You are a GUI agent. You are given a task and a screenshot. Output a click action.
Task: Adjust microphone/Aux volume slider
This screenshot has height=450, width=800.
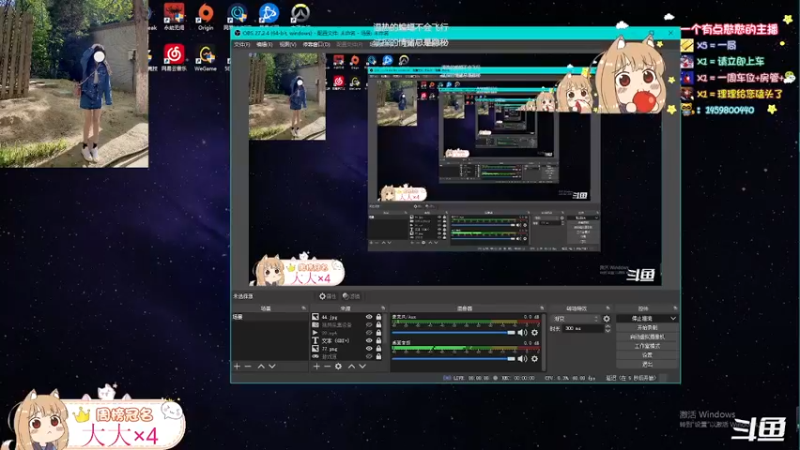pyautogui.click(x=454, y=333)
